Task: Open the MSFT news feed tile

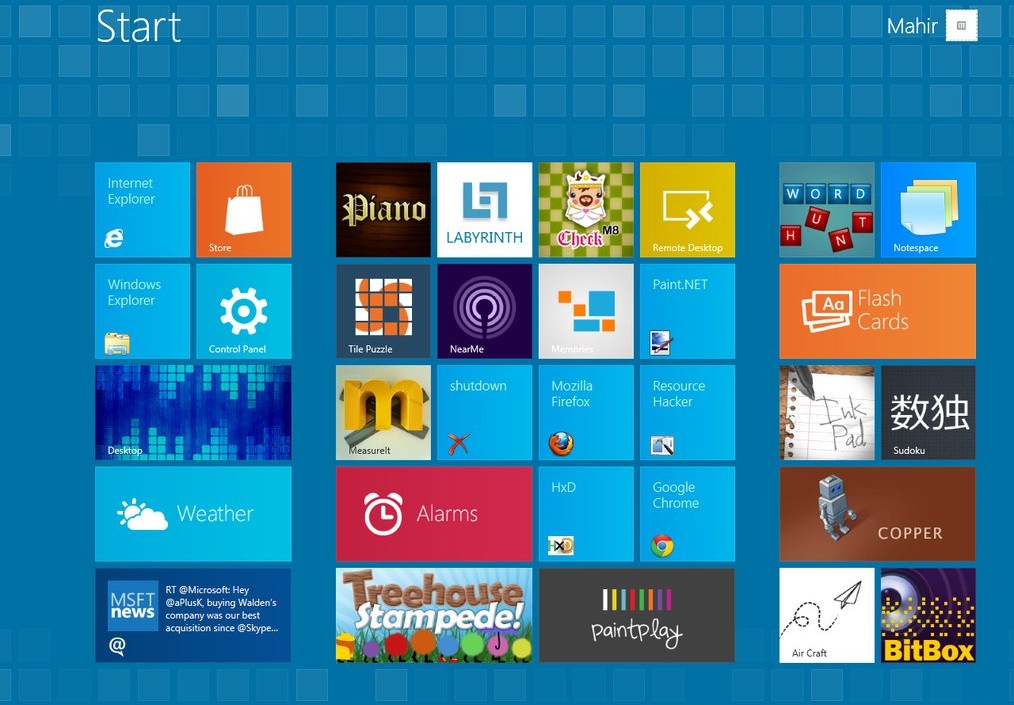Action: coord(193,615)
